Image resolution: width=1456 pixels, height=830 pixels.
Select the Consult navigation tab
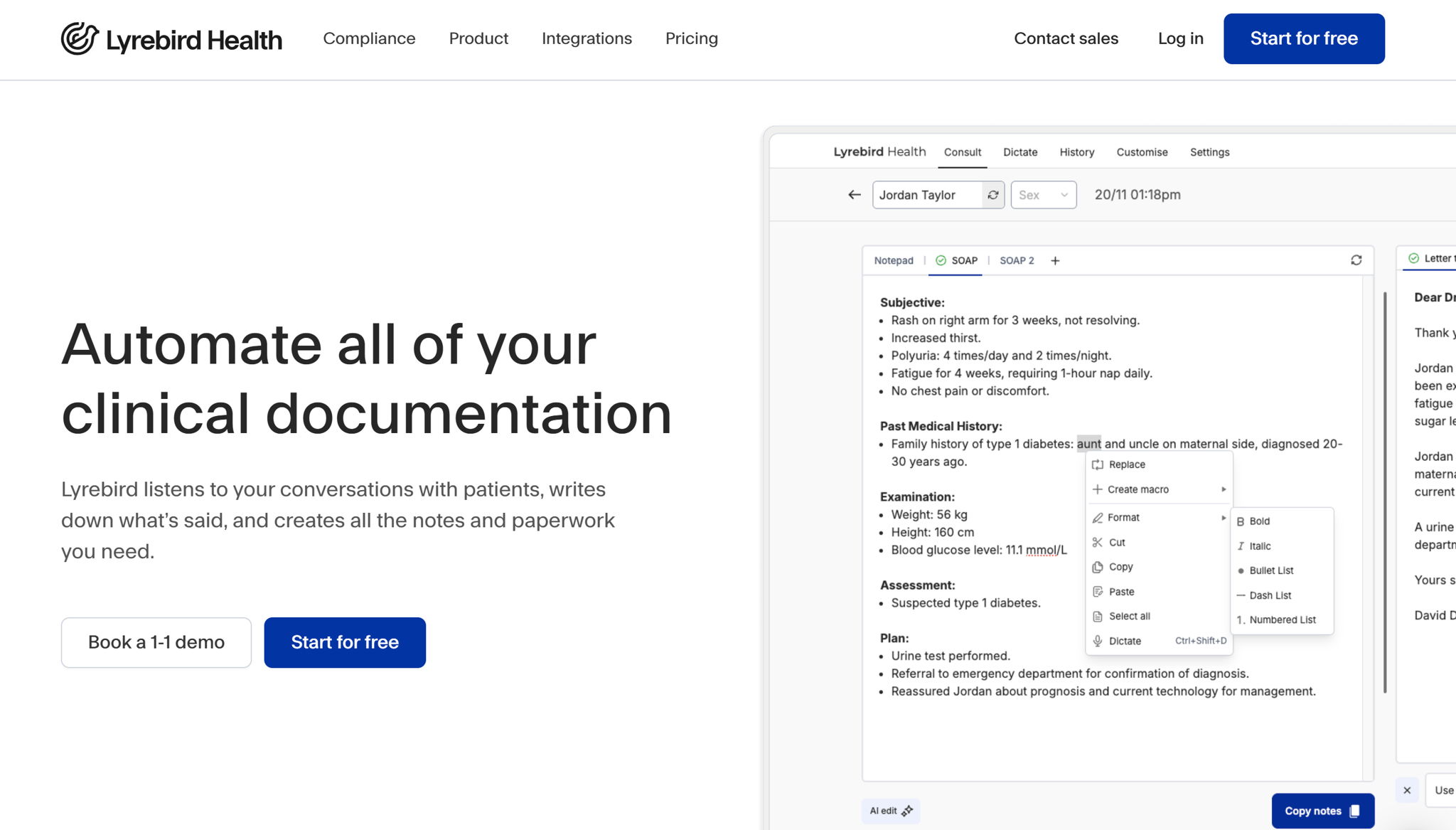pos(962,152)
